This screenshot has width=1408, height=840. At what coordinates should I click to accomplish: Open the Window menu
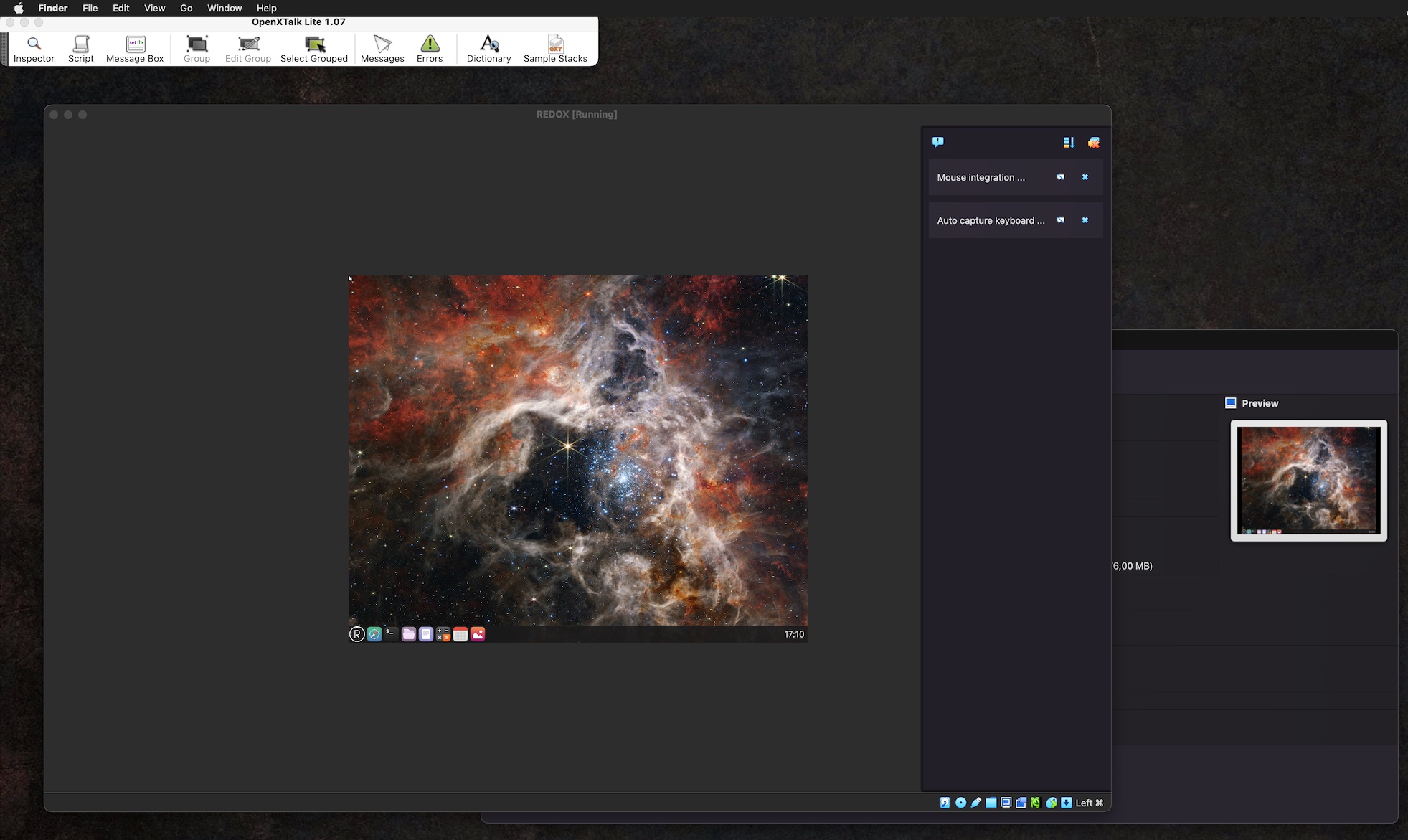pos(225,8)
